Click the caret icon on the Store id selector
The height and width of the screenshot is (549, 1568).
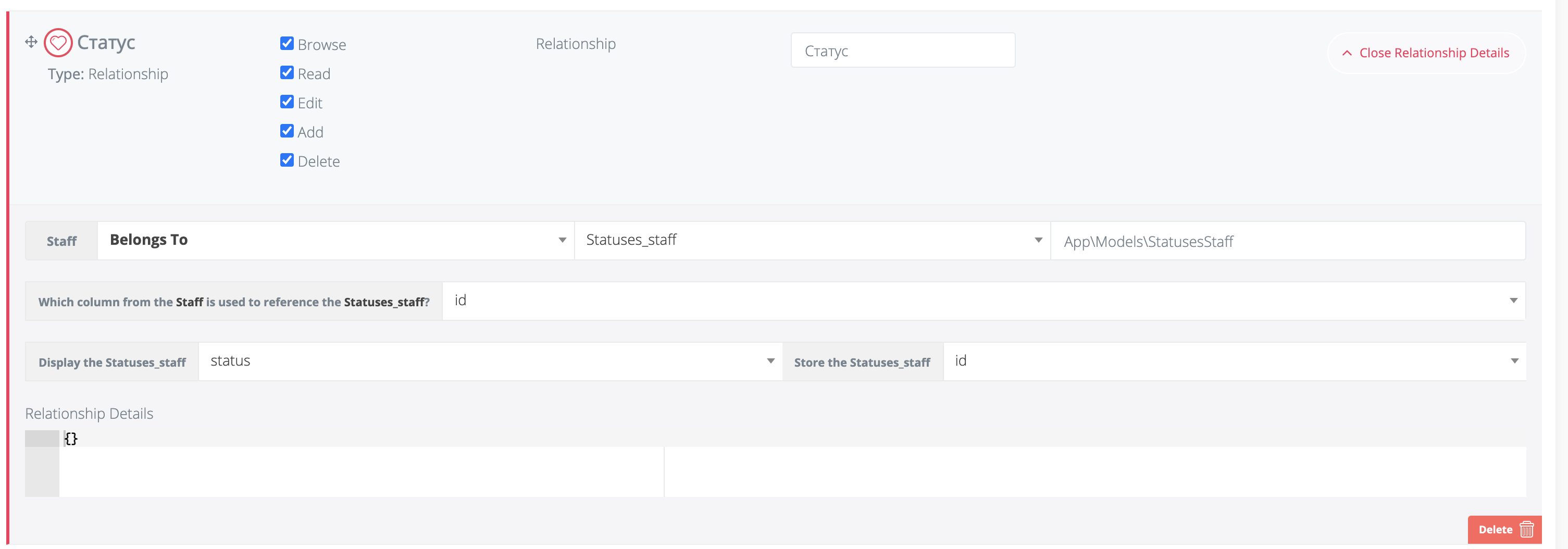1515,360
